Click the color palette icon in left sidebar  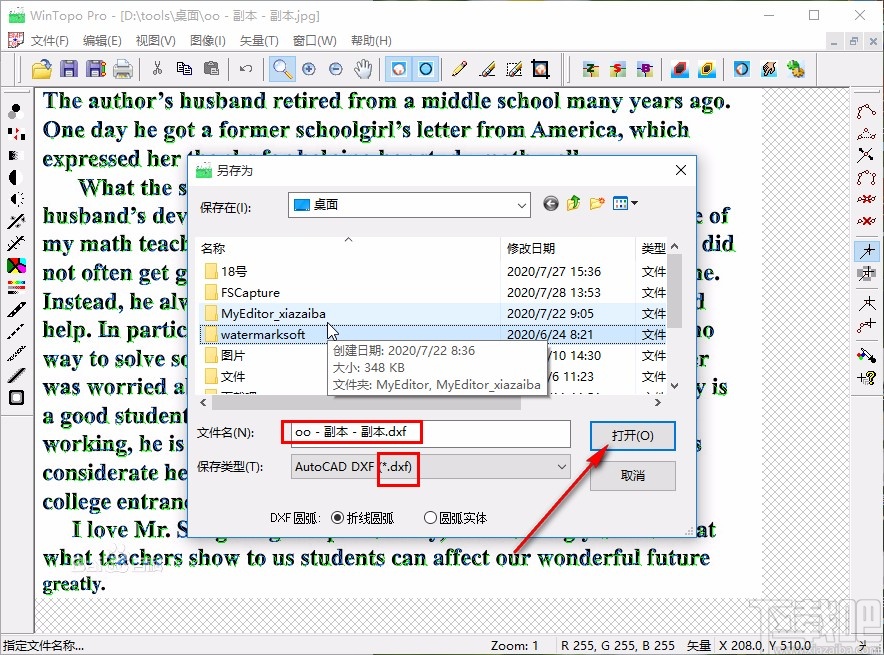point(16,265)
